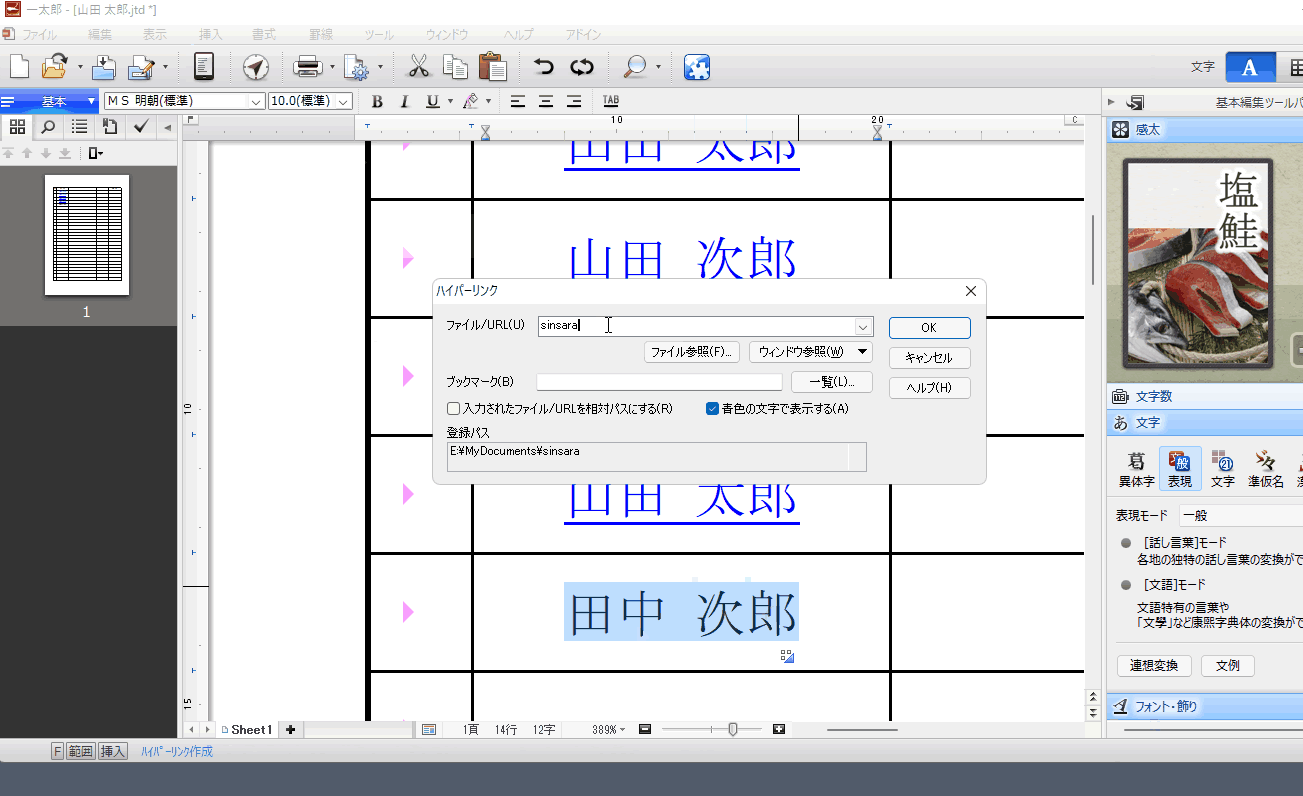Open the 挿入 menu
This screenshot has width=1303, height=796.
click(211, 34)
